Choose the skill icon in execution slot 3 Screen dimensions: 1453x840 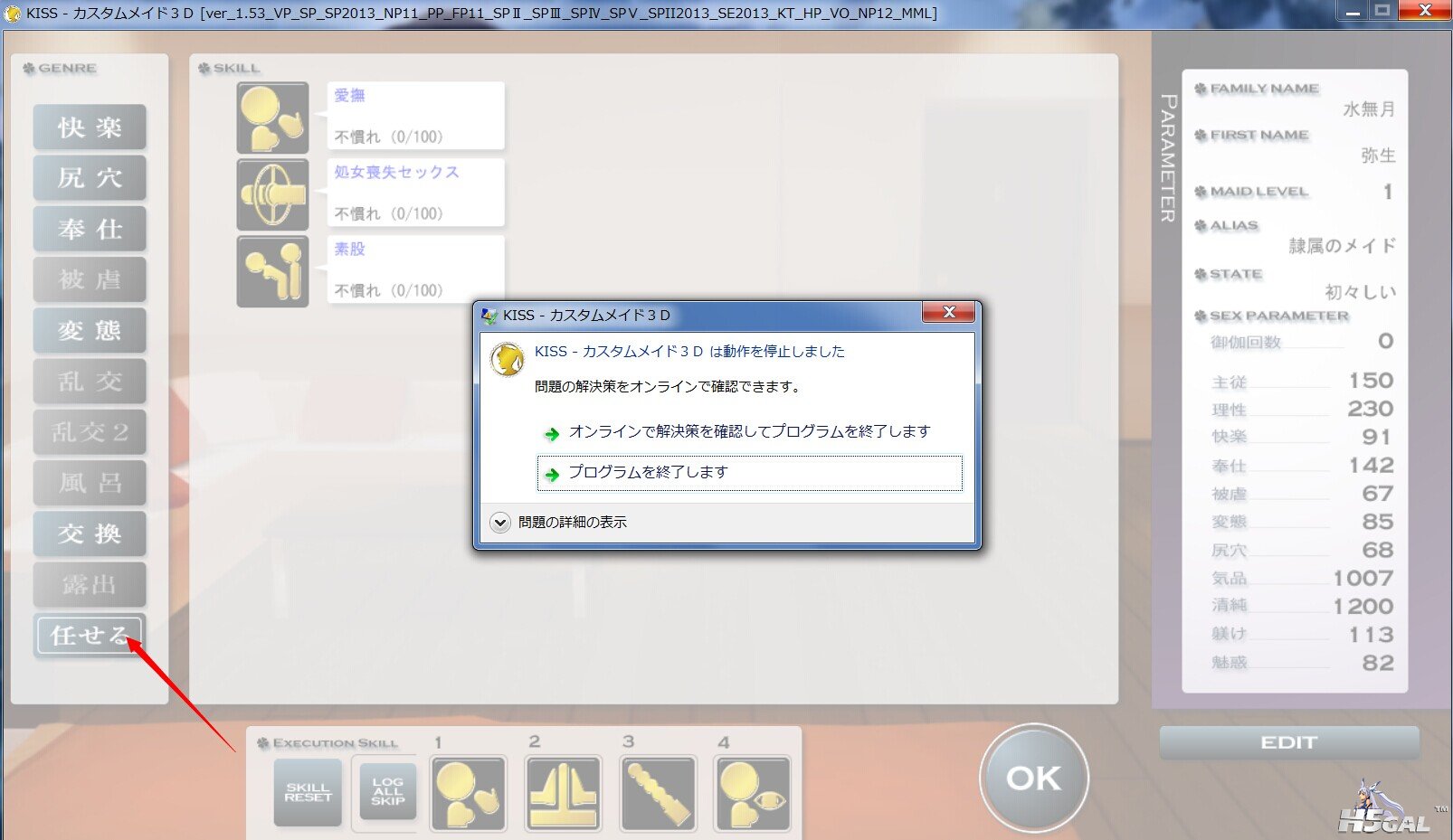(658, 793)
